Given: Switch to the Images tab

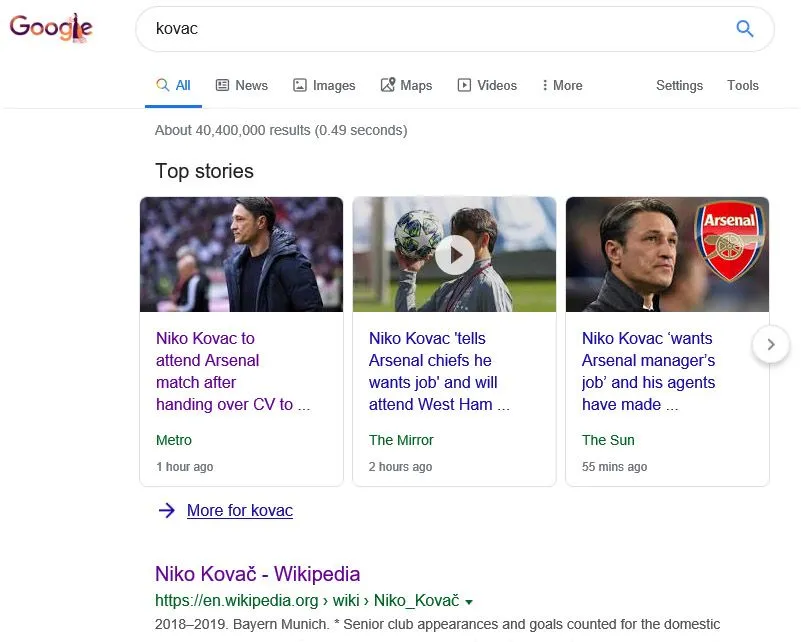Looking at the screenshot, I should pos(324,85).
